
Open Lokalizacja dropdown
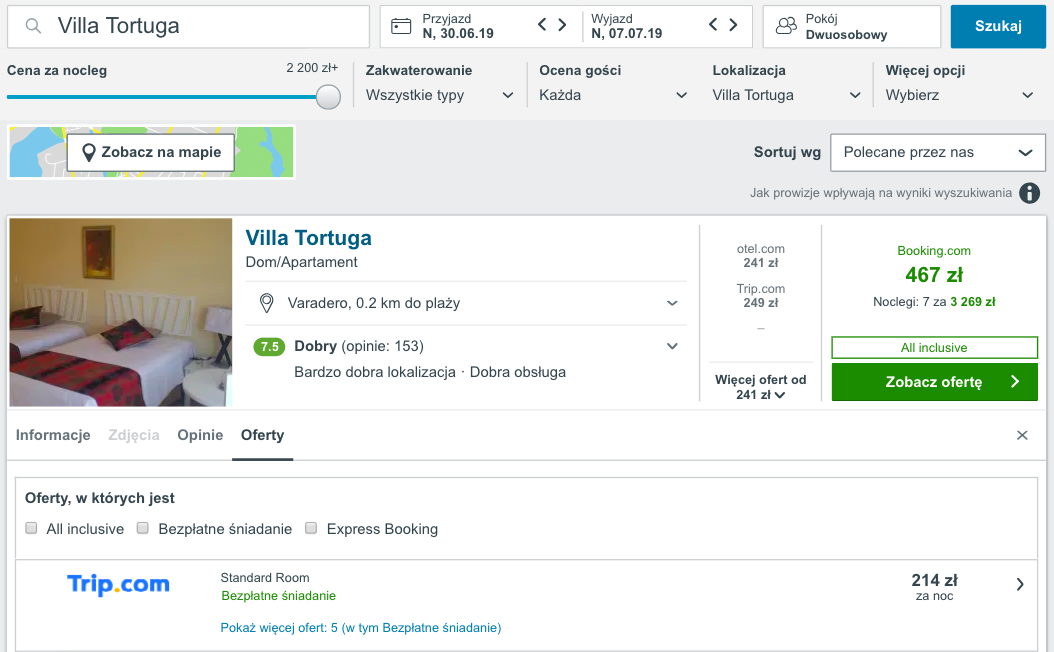click(786, 95)
